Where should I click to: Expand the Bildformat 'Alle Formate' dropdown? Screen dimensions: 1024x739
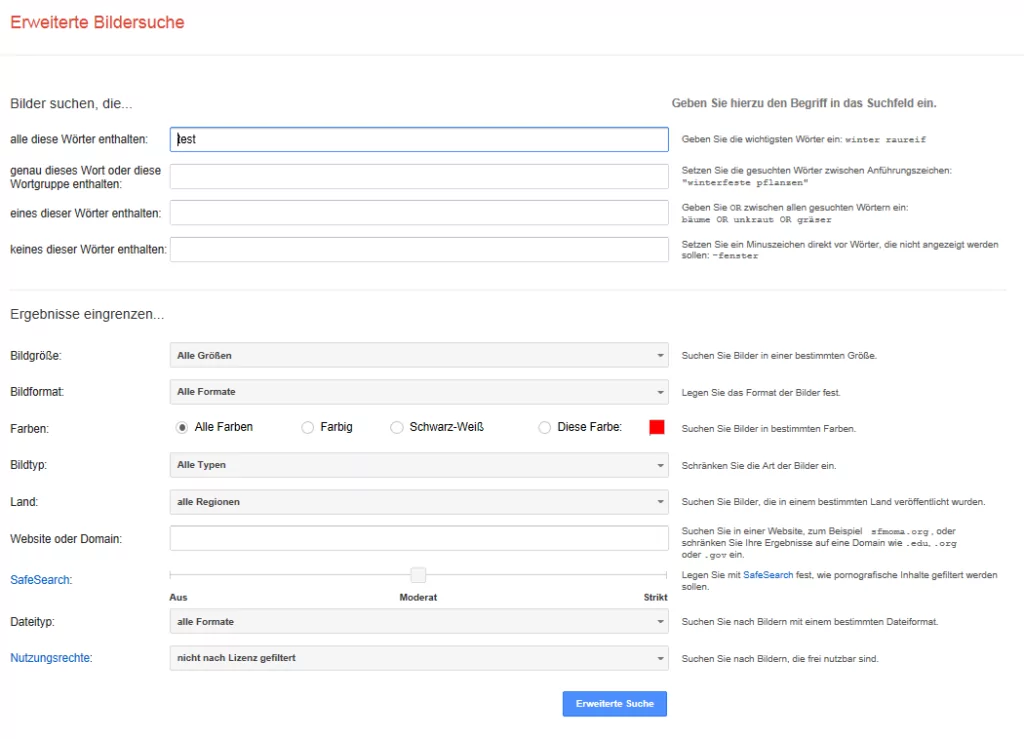418,392
